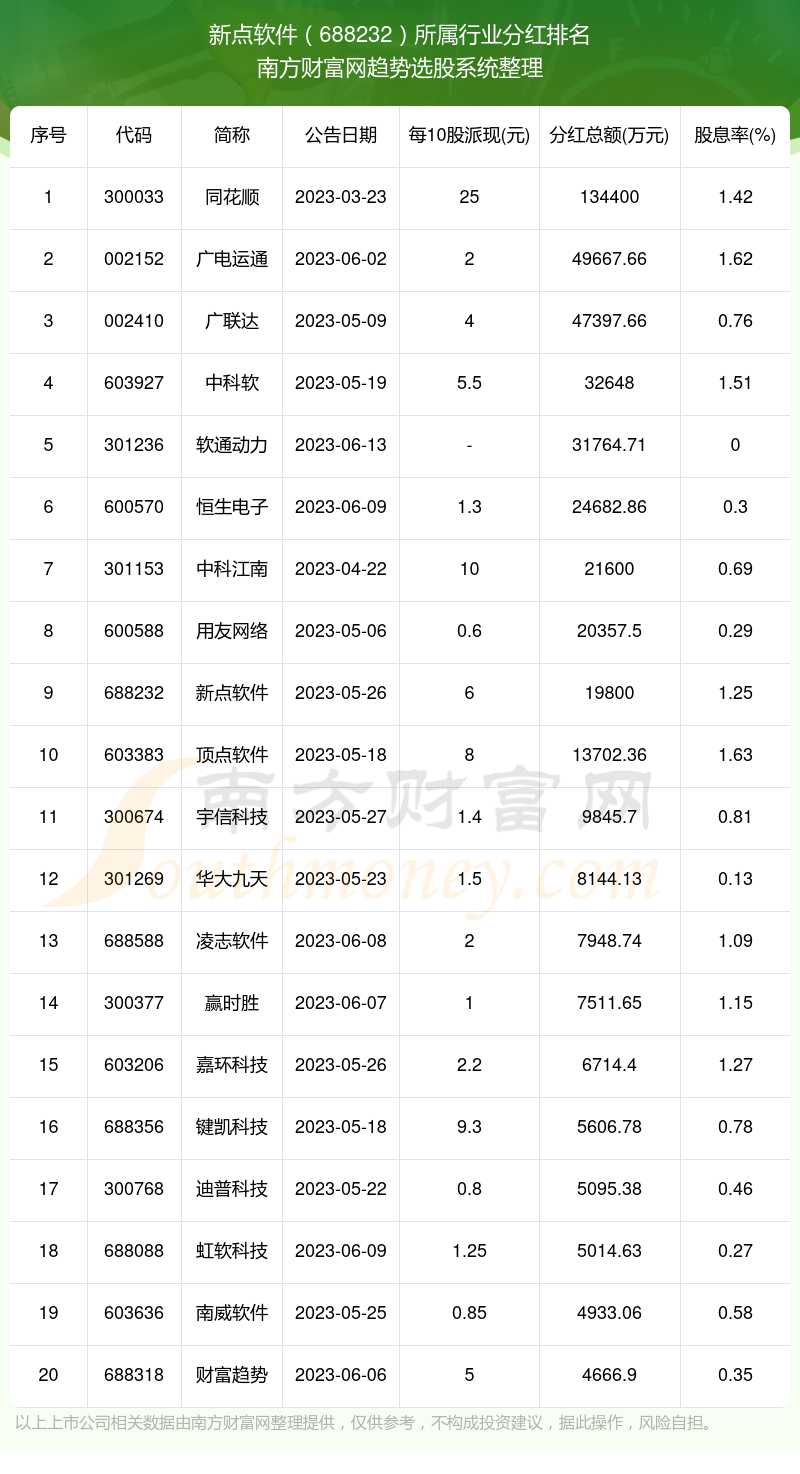Screen dimensions: 800x1474
Task: Click the subtitle 南方财富网趋势选股系统整理
Action: (399, 71)
